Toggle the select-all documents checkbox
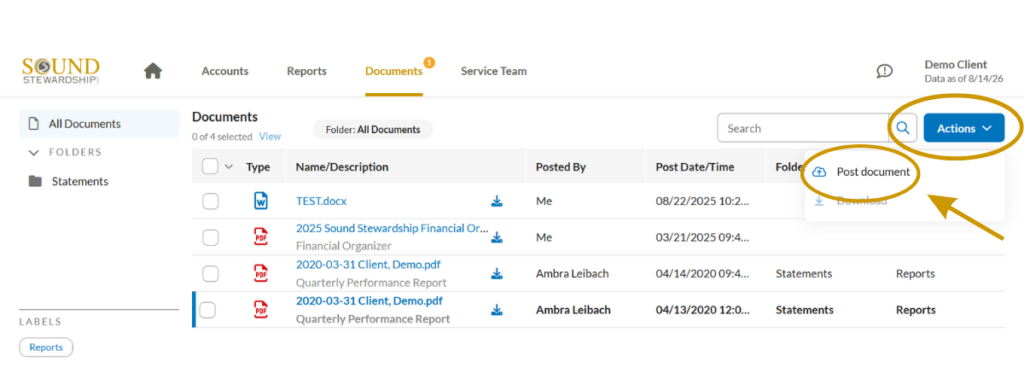Image resolution: width=1024 pixels, height=385 pixels. (210, 166)
